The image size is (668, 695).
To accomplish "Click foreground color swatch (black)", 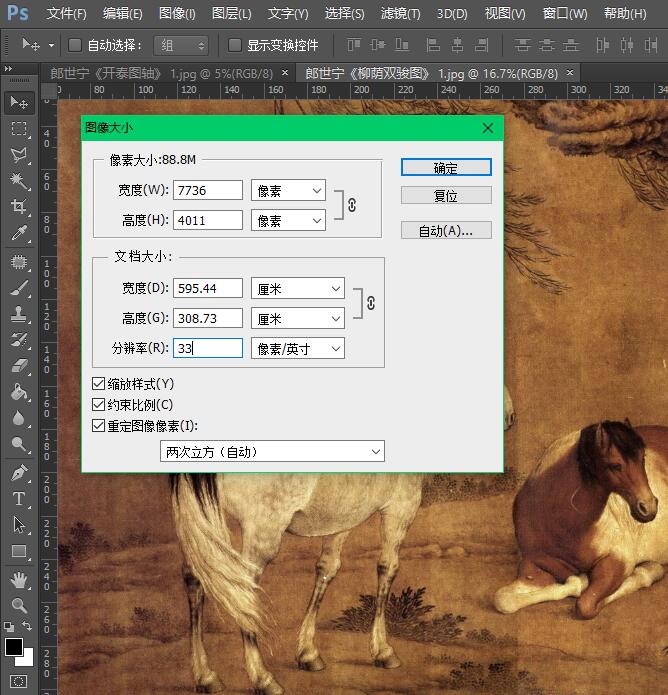I will (12, 647).
